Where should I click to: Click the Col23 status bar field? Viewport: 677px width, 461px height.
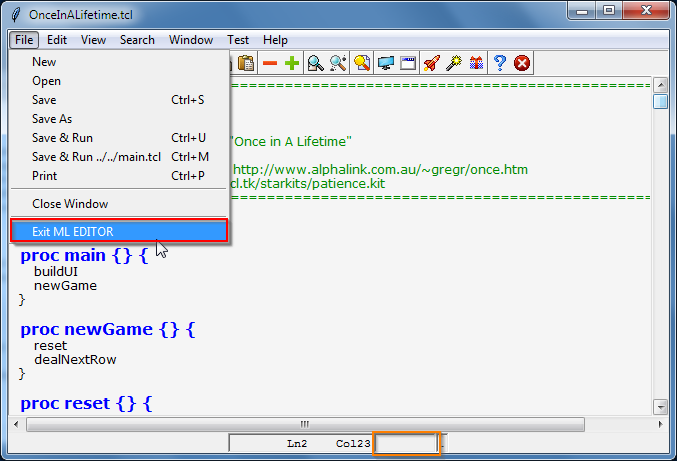tap(353, 444)
